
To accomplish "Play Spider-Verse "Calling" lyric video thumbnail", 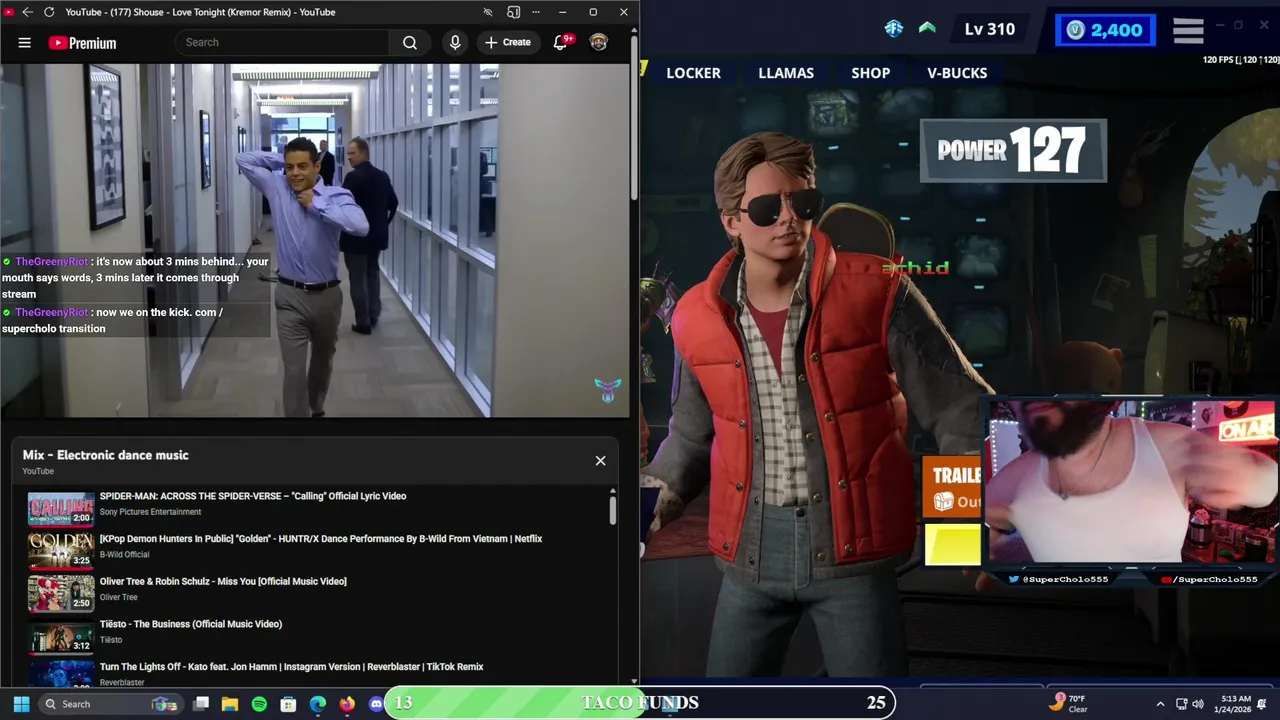I will (60, 509).
